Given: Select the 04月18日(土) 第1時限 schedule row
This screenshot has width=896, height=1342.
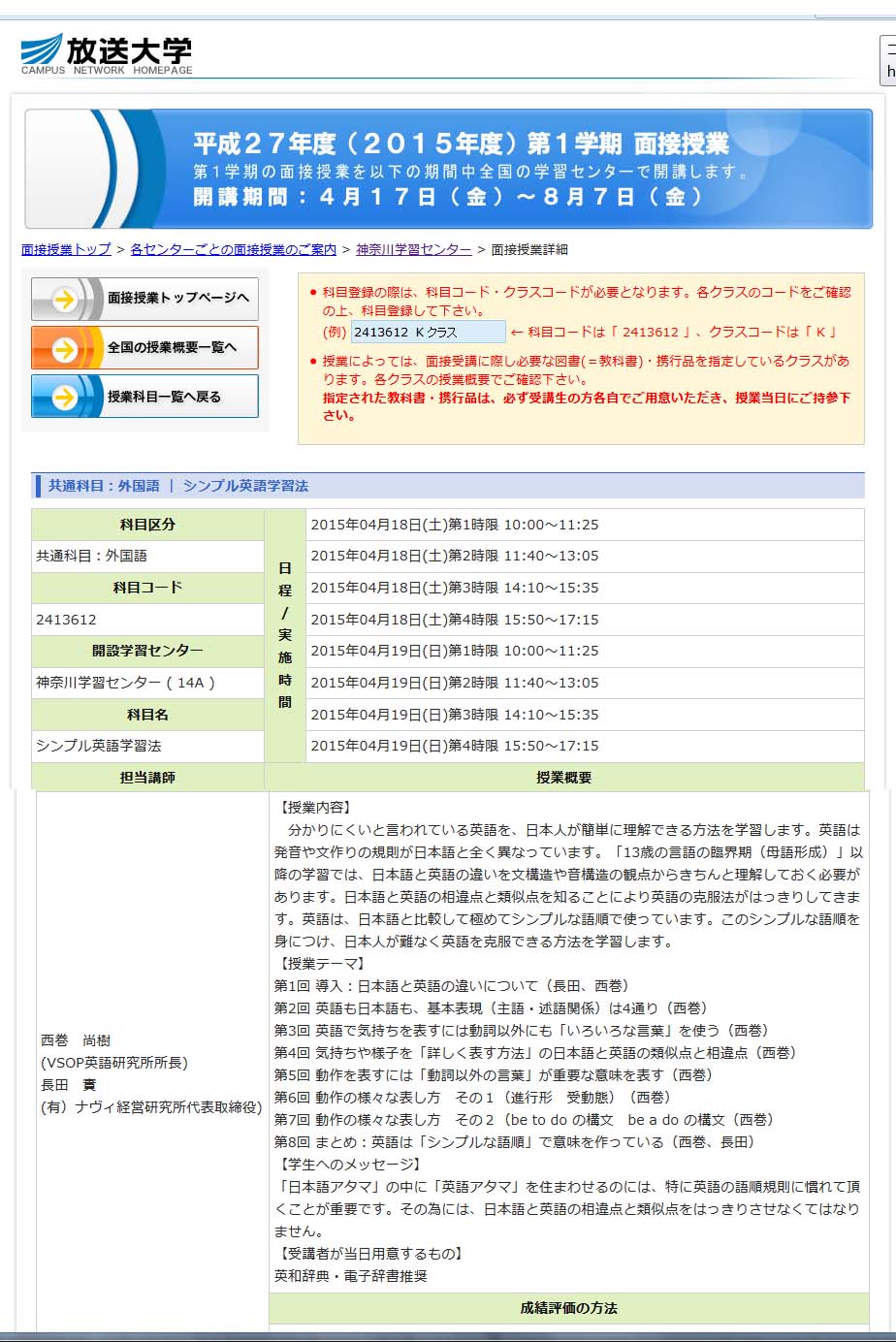Looking at the screenshot, I should click(x=584, y=525).
